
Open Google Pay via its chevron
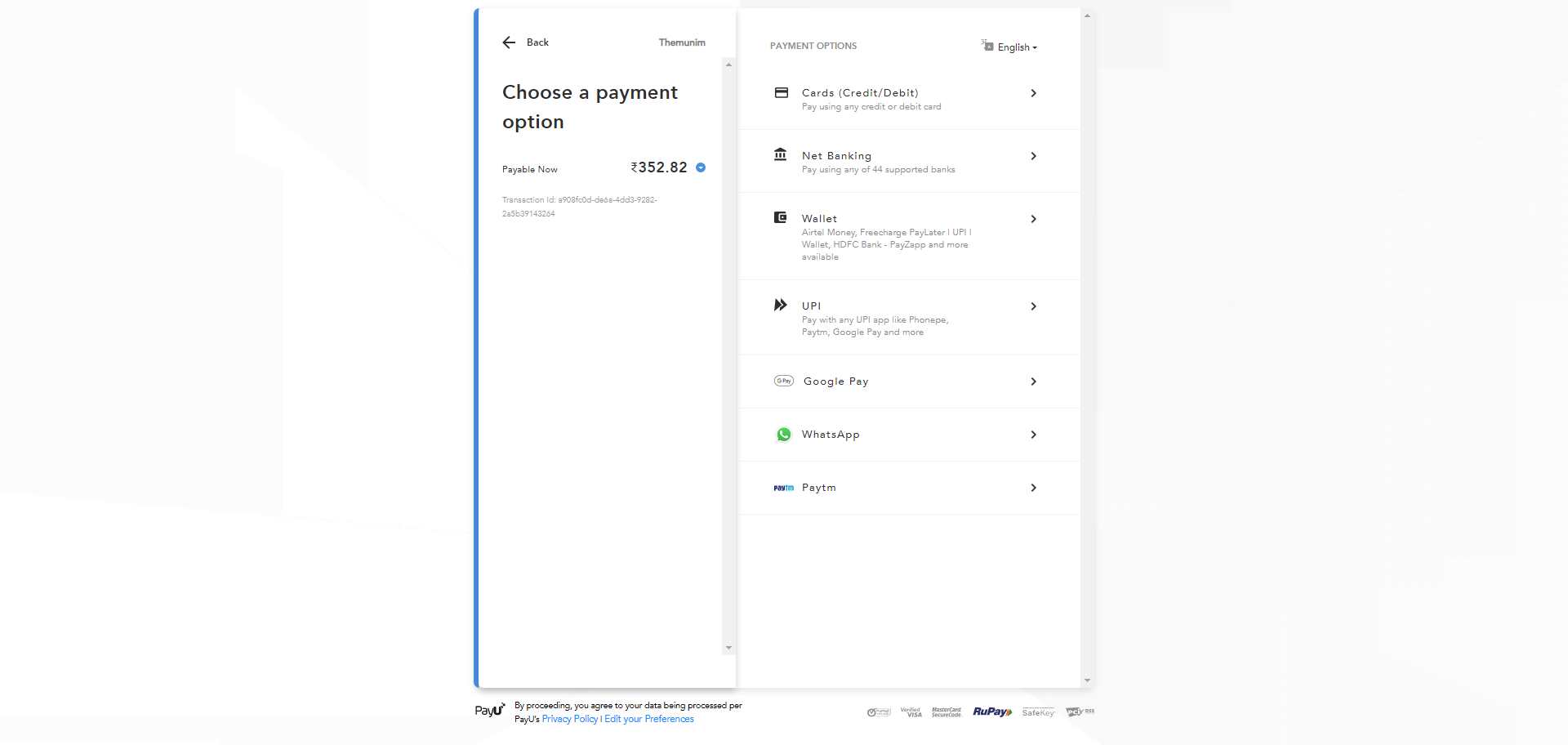coord(1034,381)
